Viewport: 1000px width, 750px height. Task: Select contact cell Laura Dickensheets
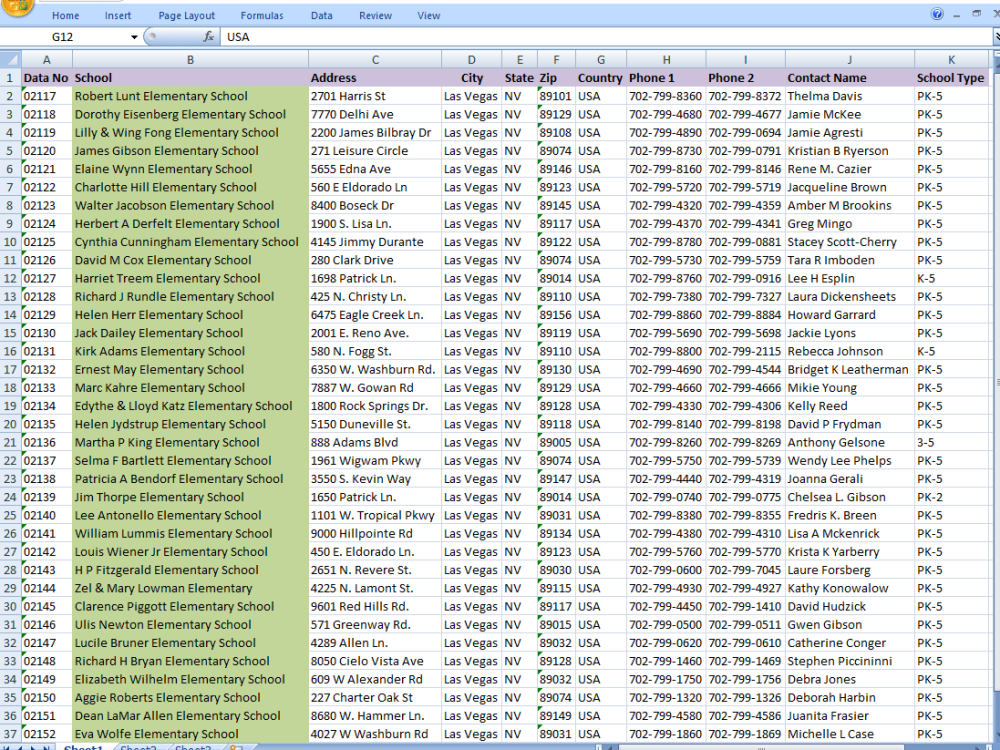click(x=849, y=297)
